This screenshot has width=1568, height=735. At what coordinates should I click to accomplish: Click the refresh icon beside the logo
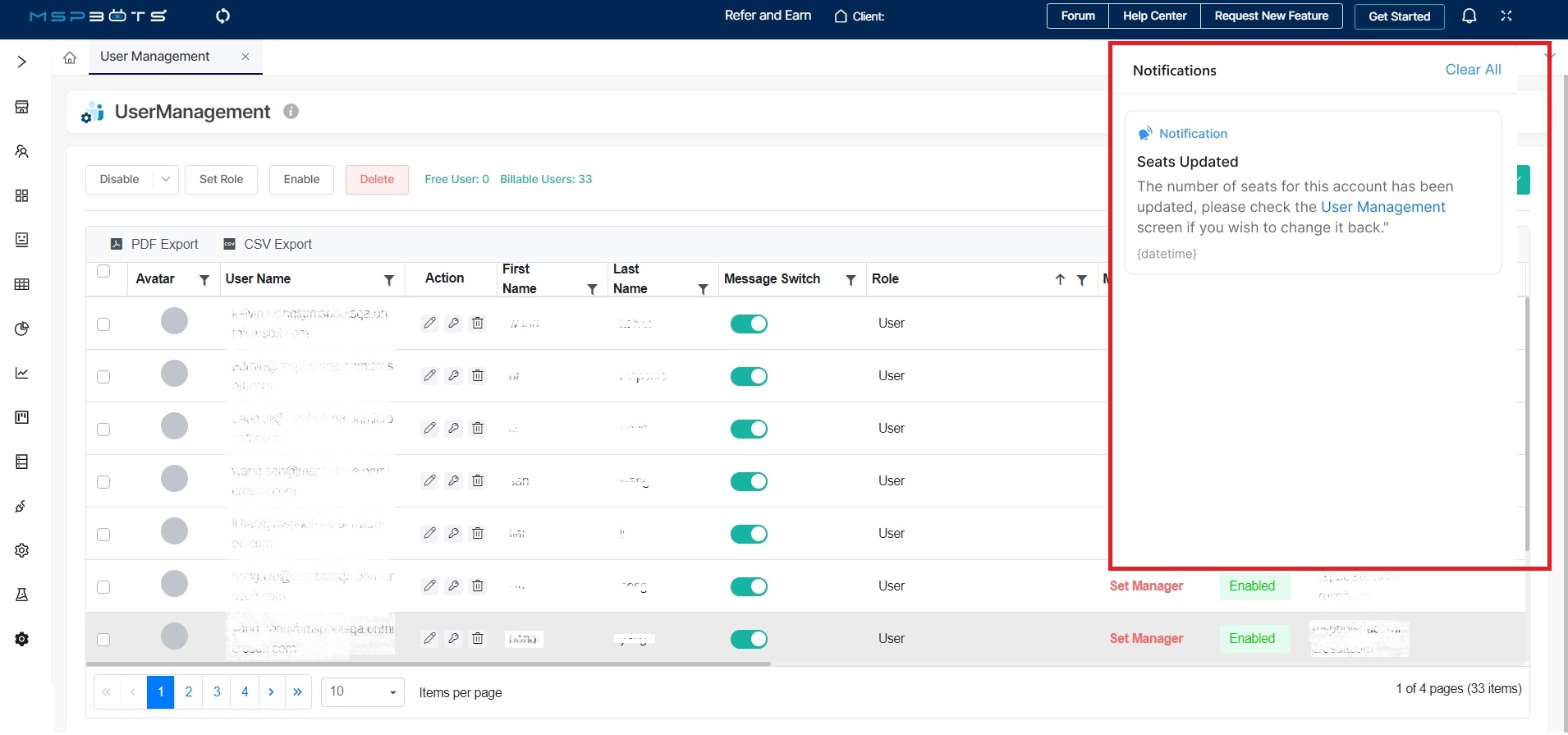pos(222,16)
